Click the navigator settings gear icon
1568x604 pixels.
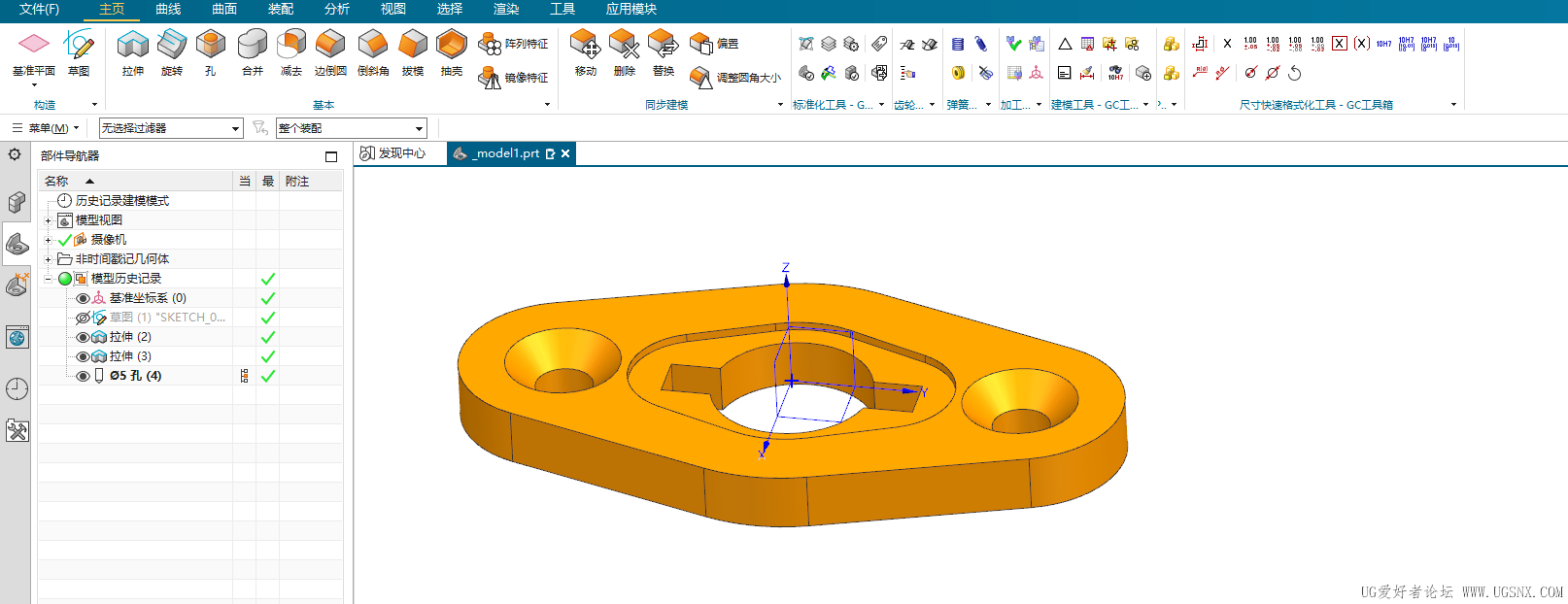15,154
